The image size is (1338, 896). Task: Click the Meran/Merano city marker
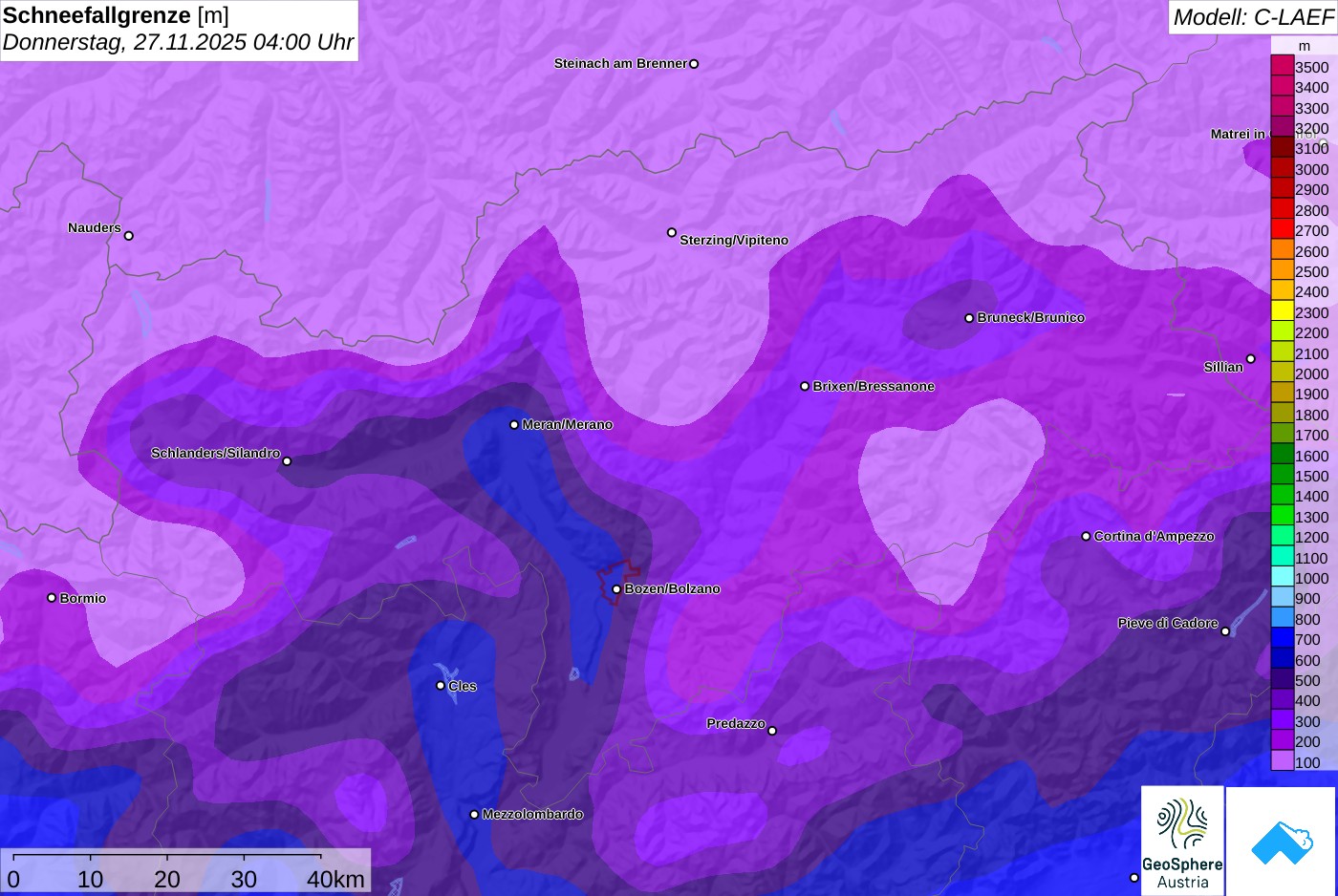click(x=514, y=425)
